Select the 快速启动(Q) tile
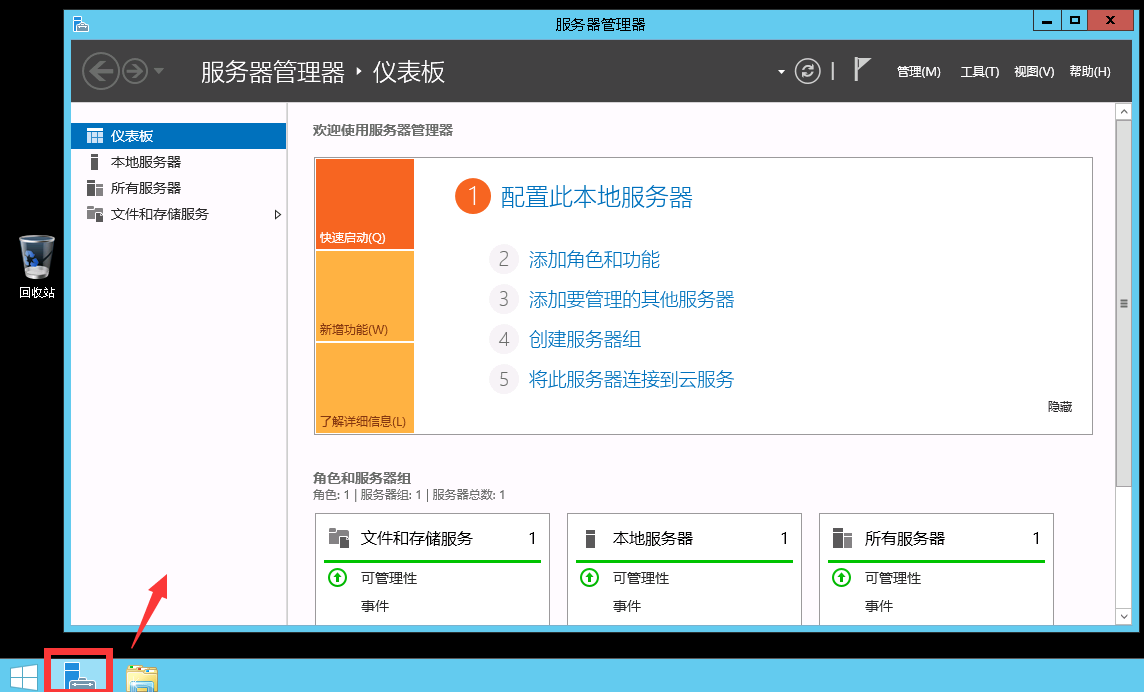Viewport: 1144px width, 692px height. click(x=365, y=204)
